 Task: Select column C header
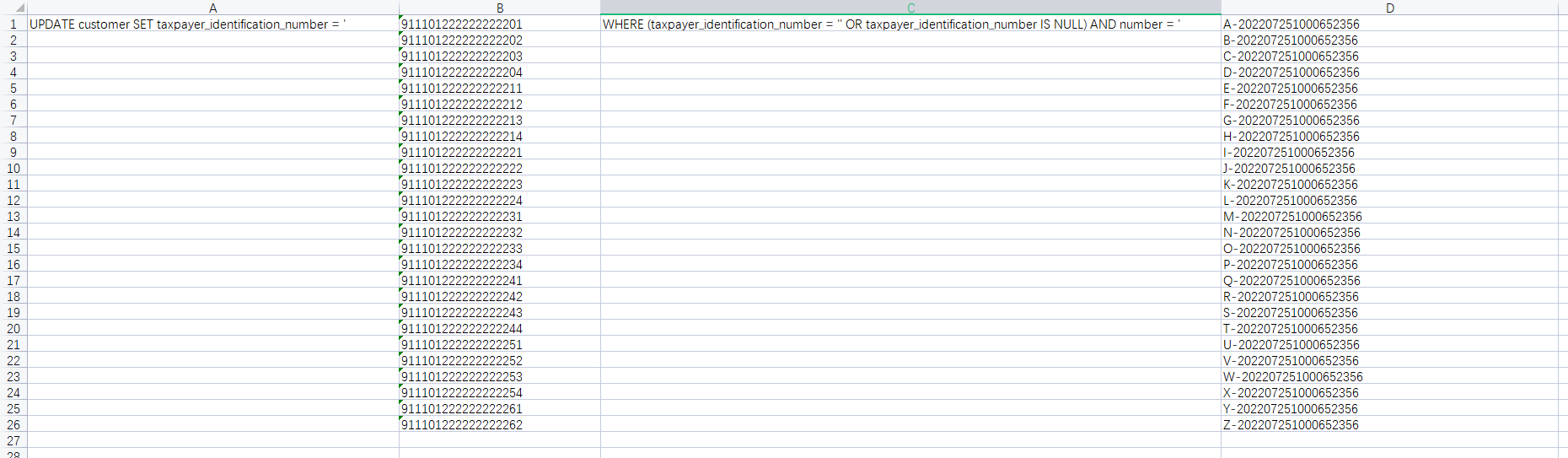tap(910, 8)
